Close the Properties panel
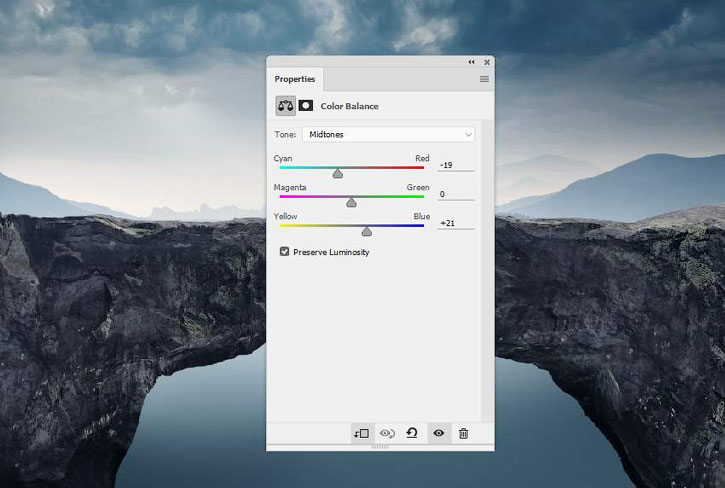Viewport: 725px width, 488px height. [x=487, y=62]
